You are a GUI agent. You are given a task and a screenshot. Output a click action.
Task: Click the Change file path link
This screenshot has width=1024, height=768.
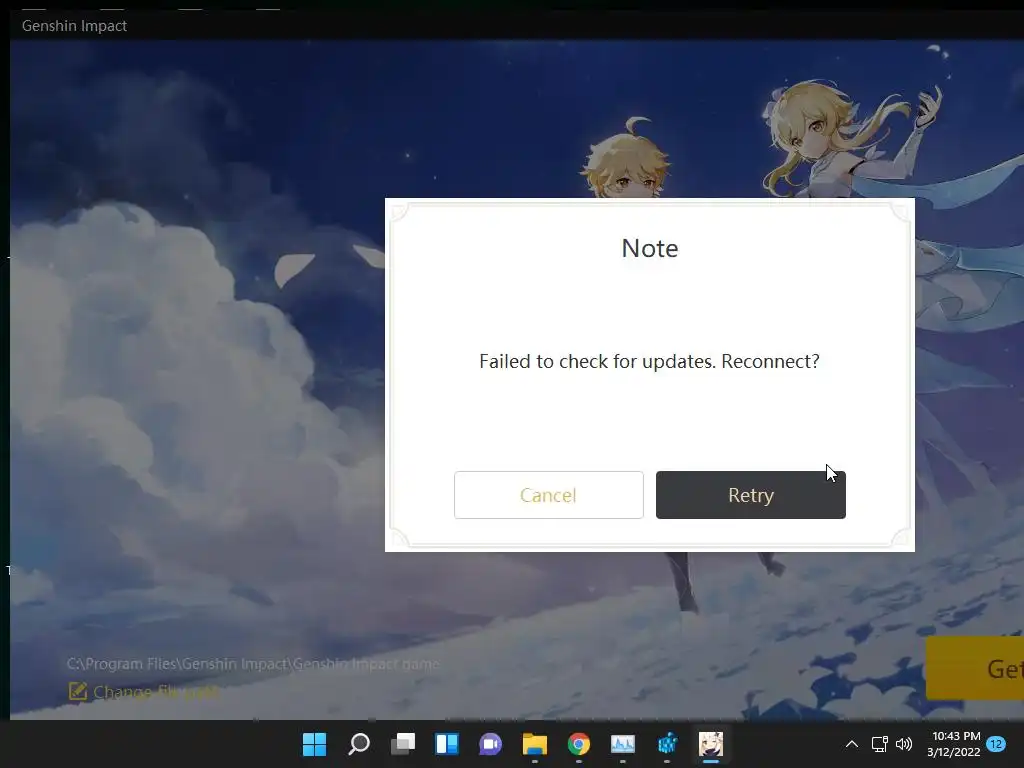[157, 692]
